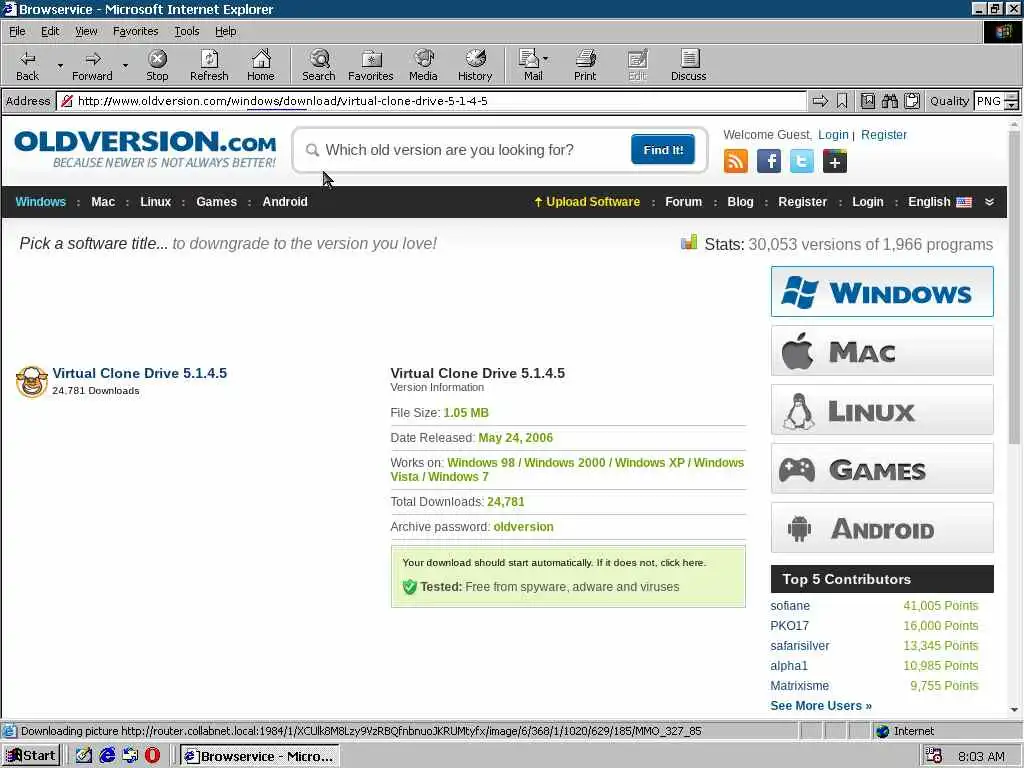This screenshot has width=1024, height=768.
Task: Click the big Games category button
Action: click(882, 468)
